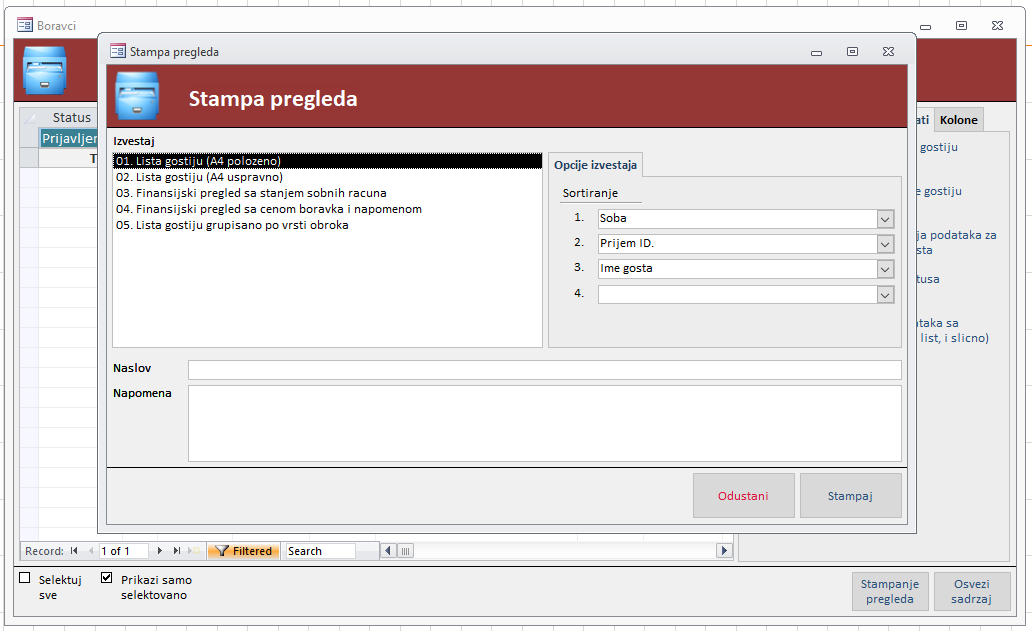Click into the Naslov text field
This screenshot has width=1032, height=631.
(x=544, y=370)
